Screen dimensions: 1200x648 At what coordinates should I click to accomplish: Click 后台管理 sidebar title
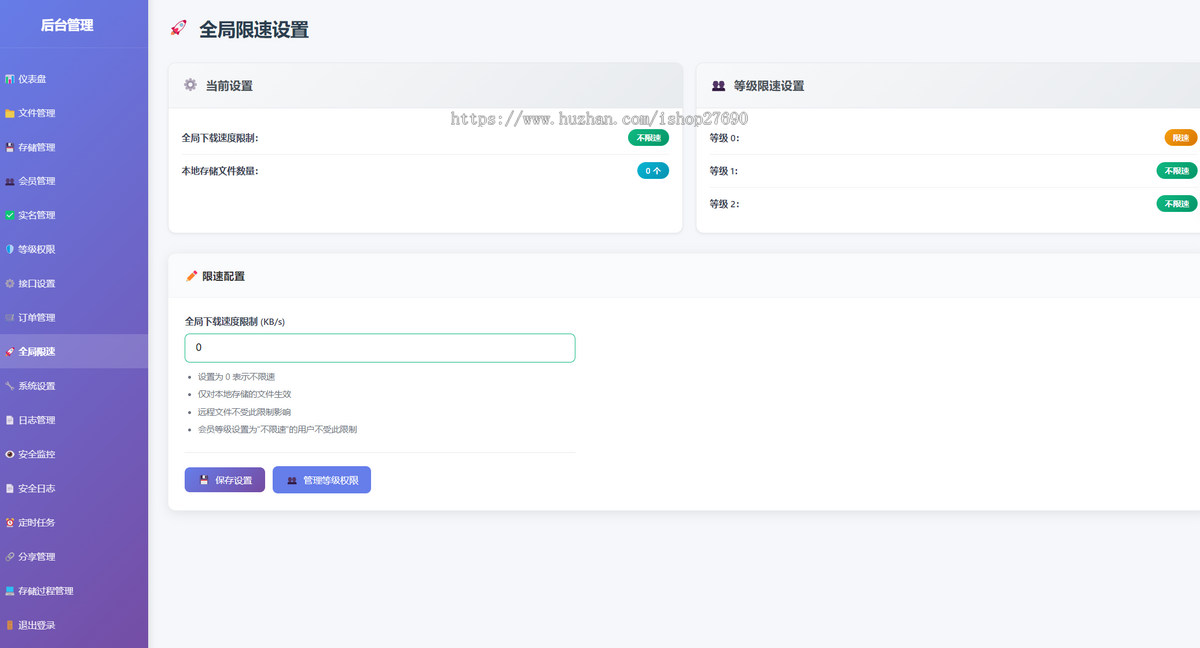coord(67,25)
